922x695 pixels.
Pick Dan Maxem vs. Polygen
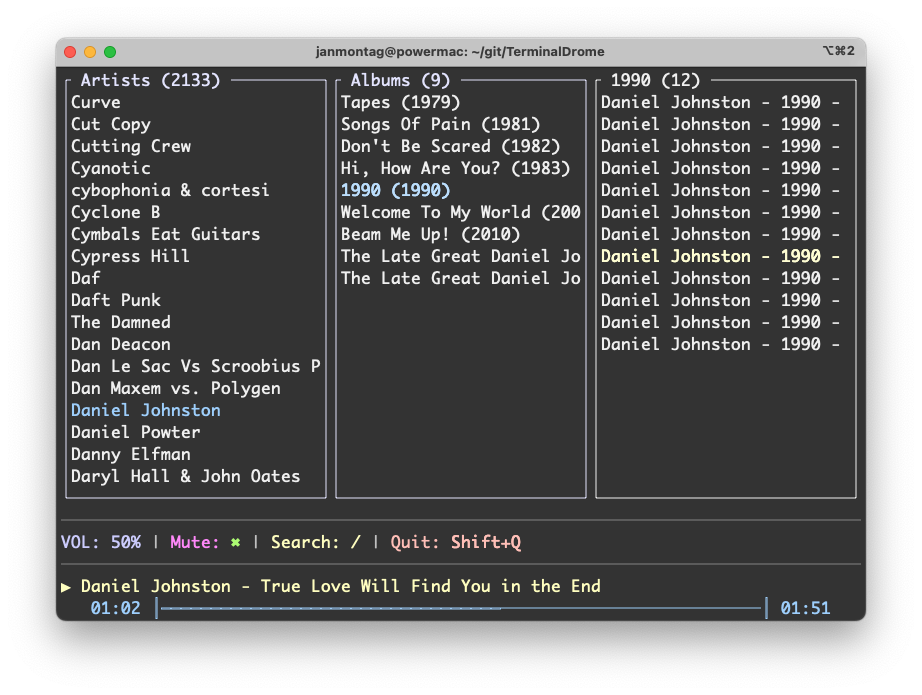pos(176,389)
